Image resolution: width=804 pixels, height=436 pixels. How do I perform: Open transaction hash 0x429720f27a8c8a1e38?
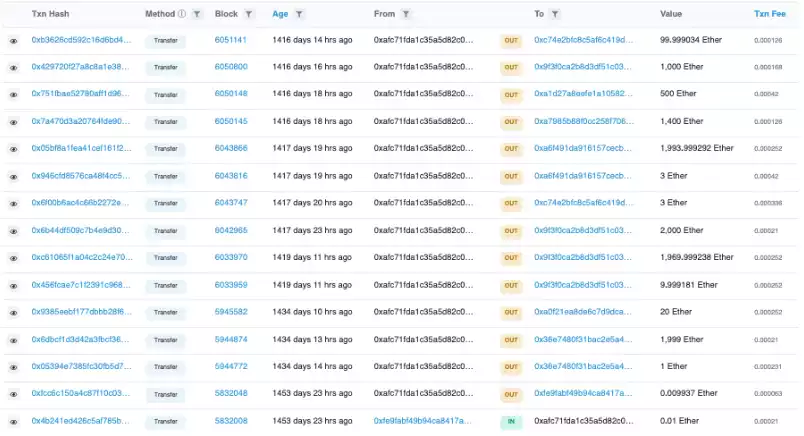click(x=80, y=67)
